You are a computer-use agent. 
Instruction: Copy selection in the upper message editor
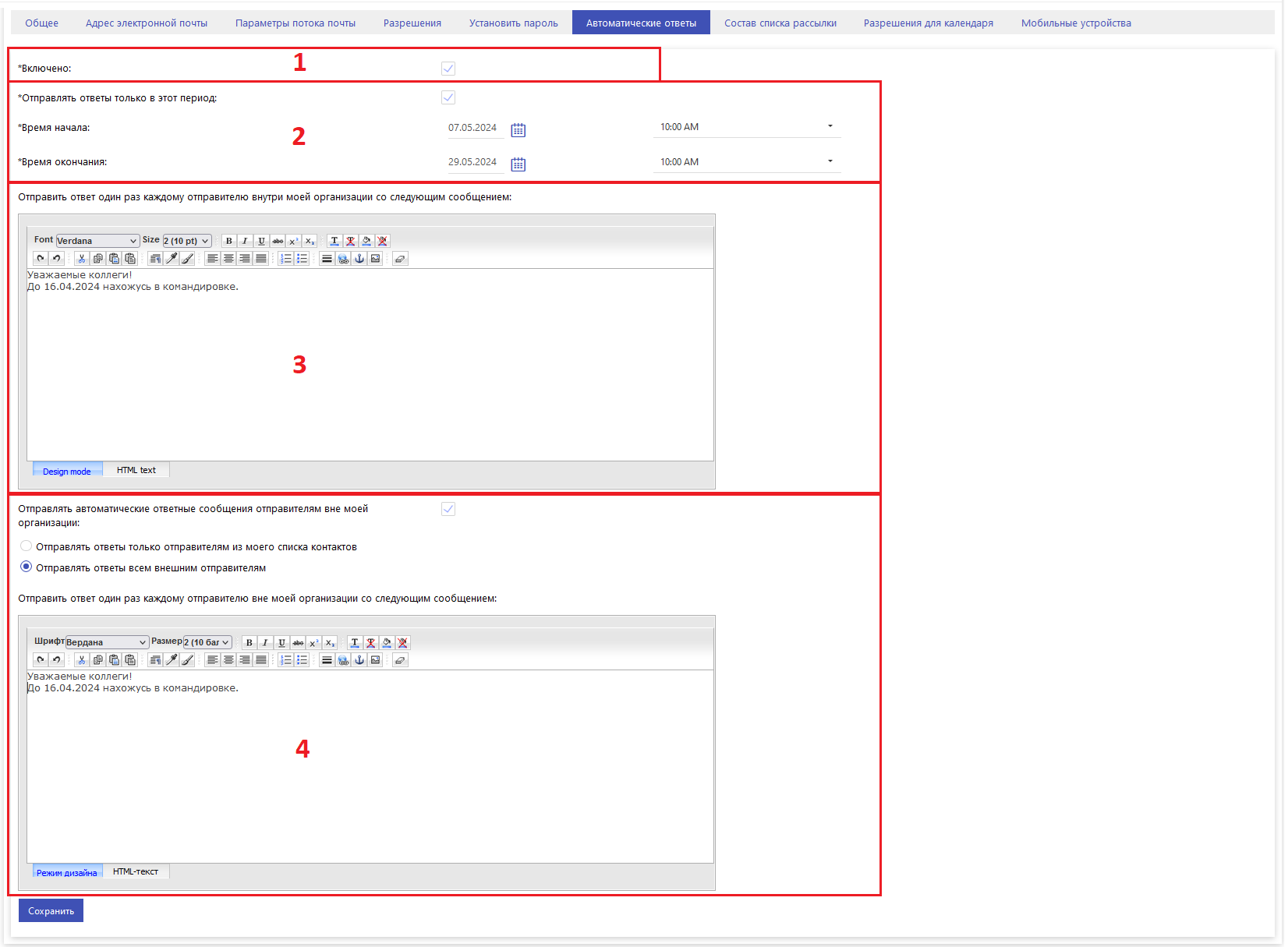point(97,259)
